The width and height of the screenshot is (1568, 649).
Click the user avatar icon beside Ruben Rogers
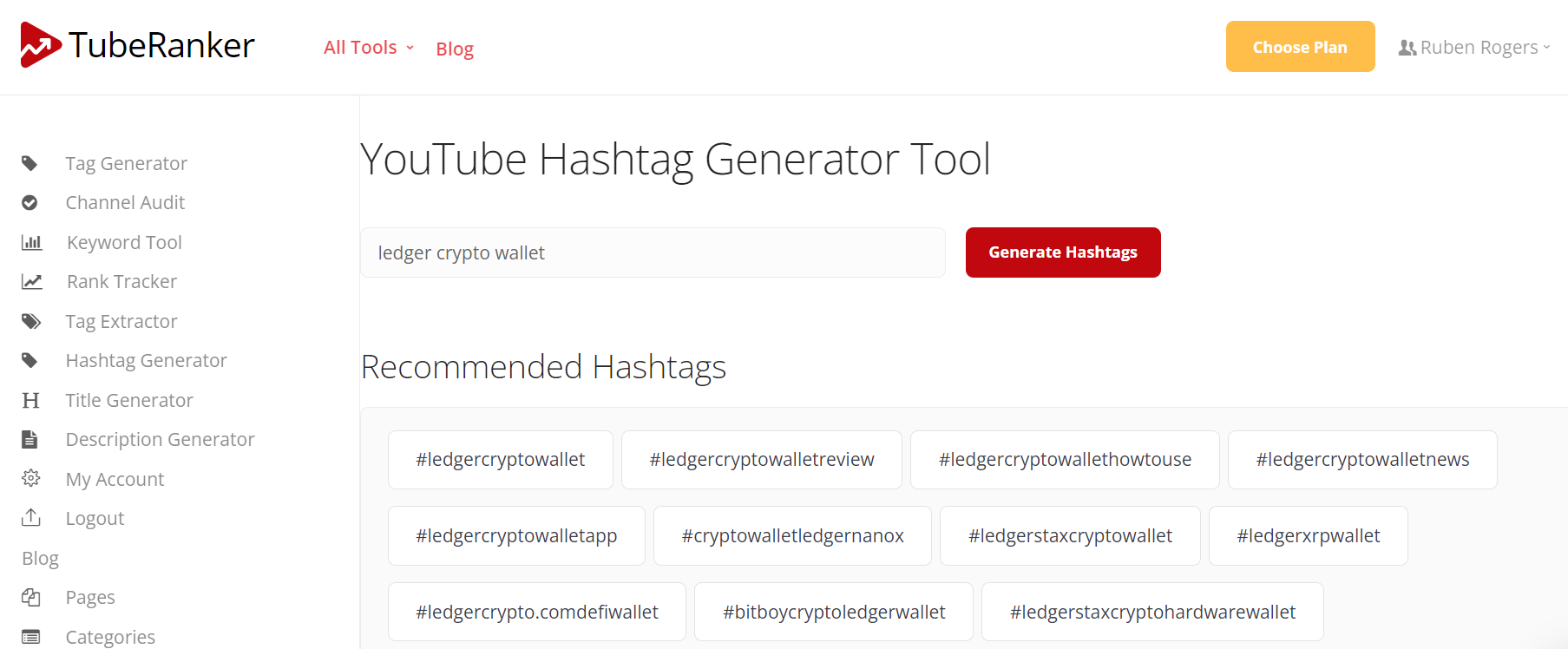(x=1407, y=48)
